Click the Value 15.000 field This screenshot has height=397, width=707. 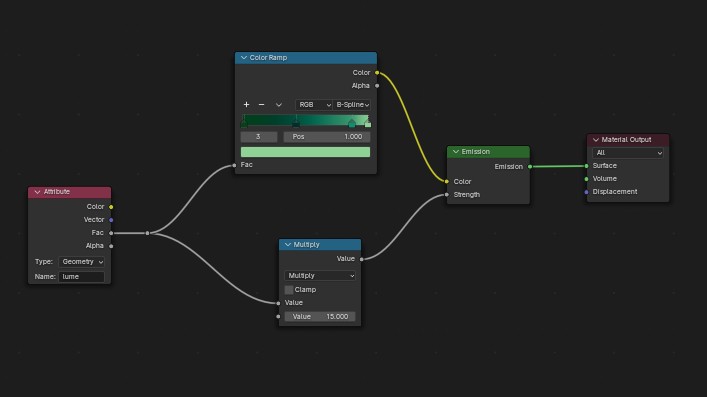pos(320,317)
